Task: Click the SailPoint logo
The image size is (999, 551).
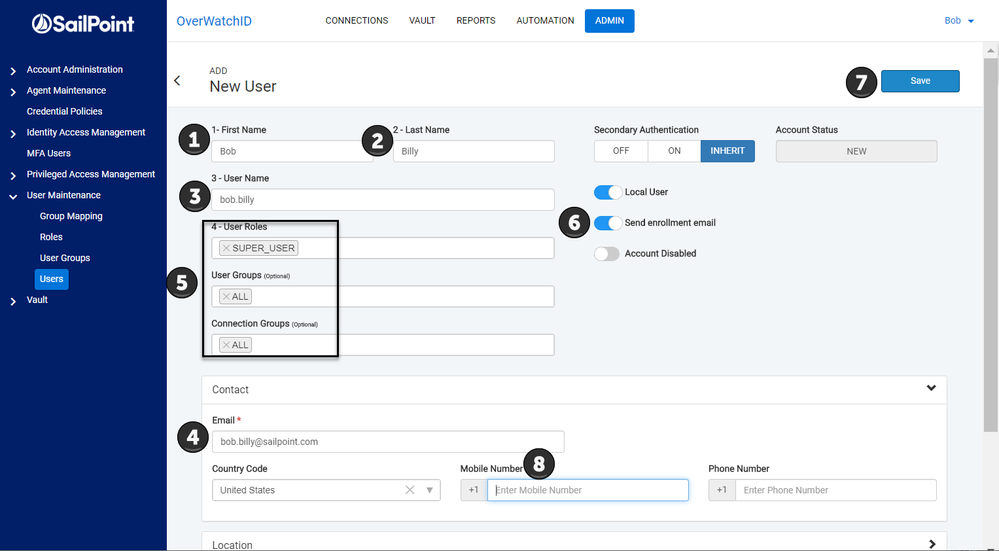Action: [x=82, y=22]
